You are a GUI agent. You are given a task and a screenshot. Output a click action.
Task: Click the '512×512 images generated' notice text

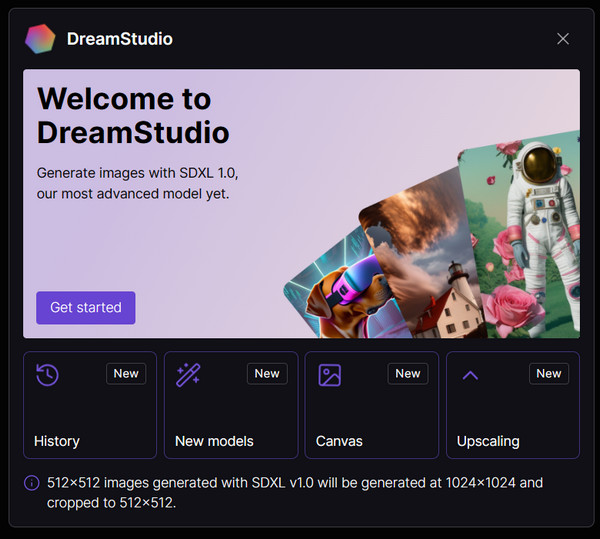[x=295, y=493]
